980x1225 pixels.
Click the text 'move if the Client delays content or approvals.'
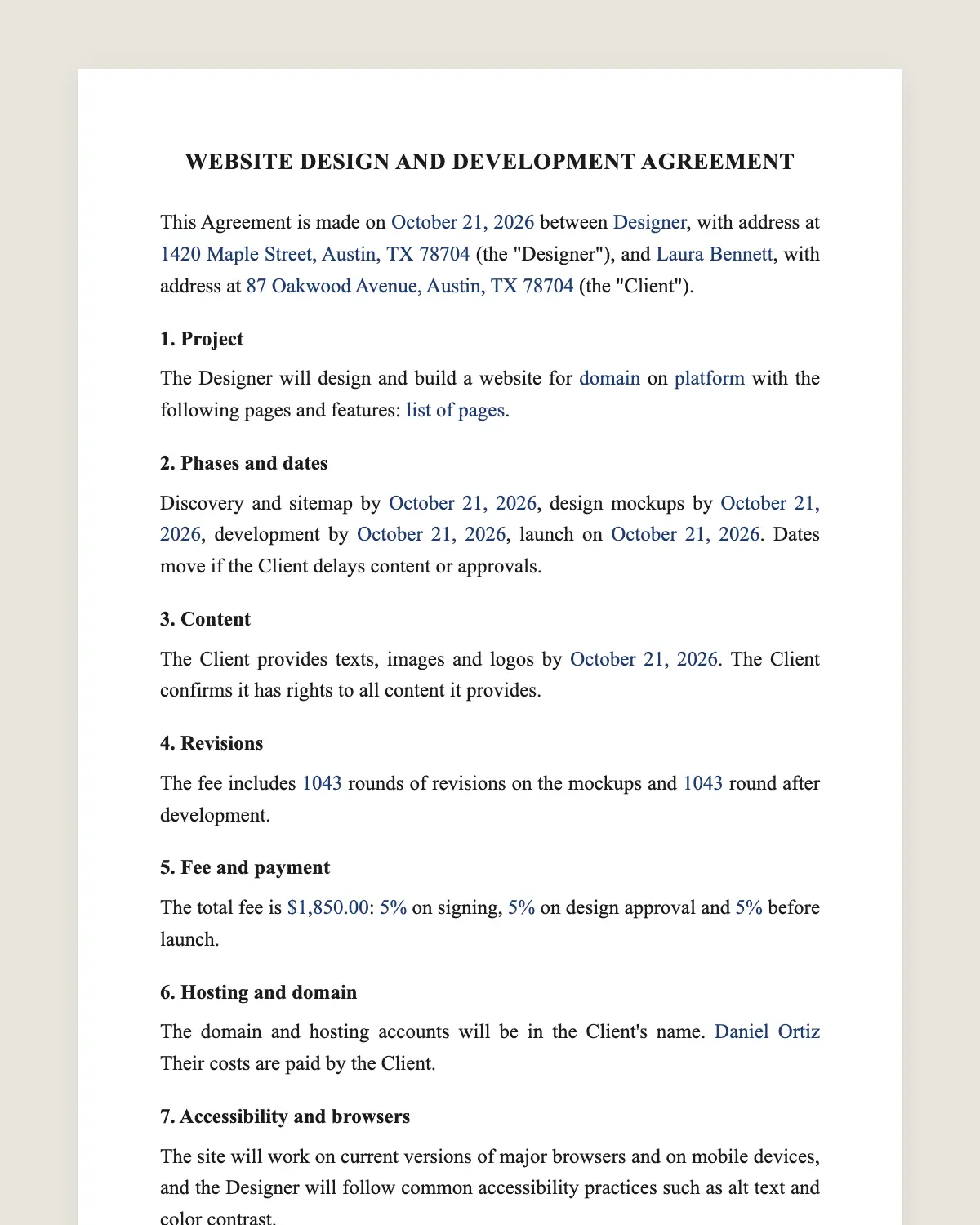(351, 566)
